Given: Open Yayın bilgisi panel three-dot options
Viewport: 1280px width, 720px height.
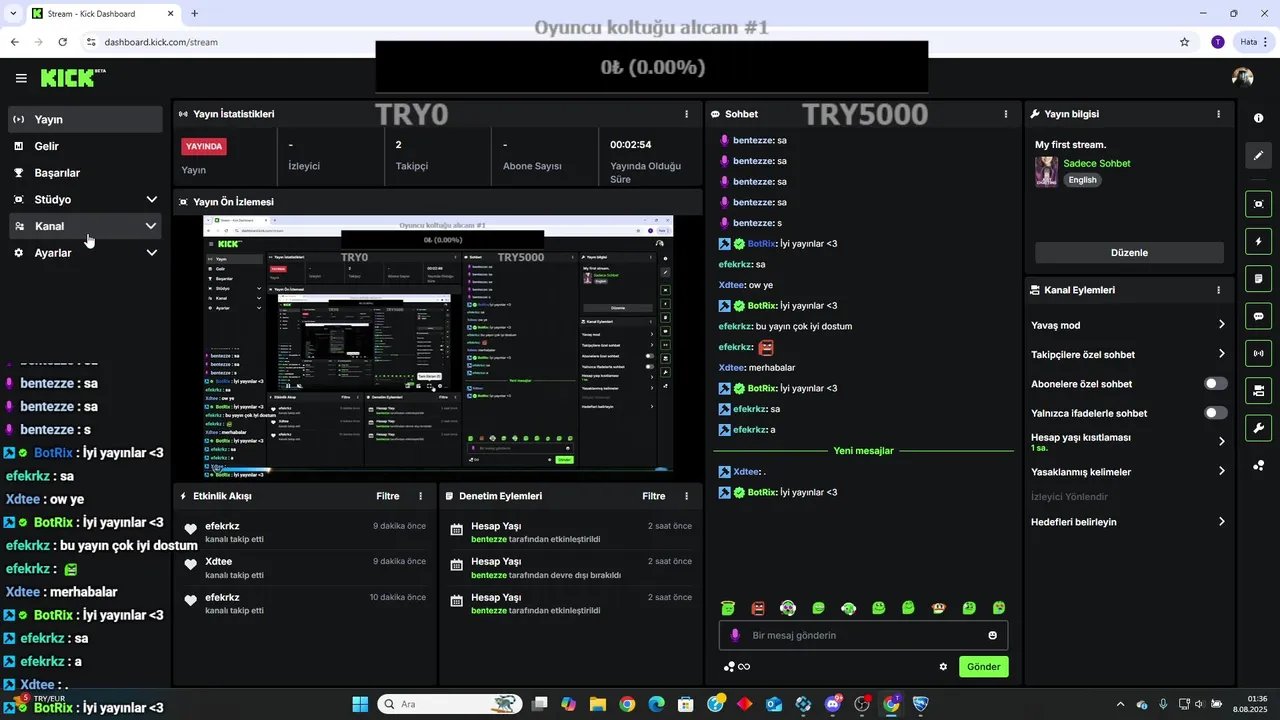Looking at the screenshot, I should point(1218,114).
